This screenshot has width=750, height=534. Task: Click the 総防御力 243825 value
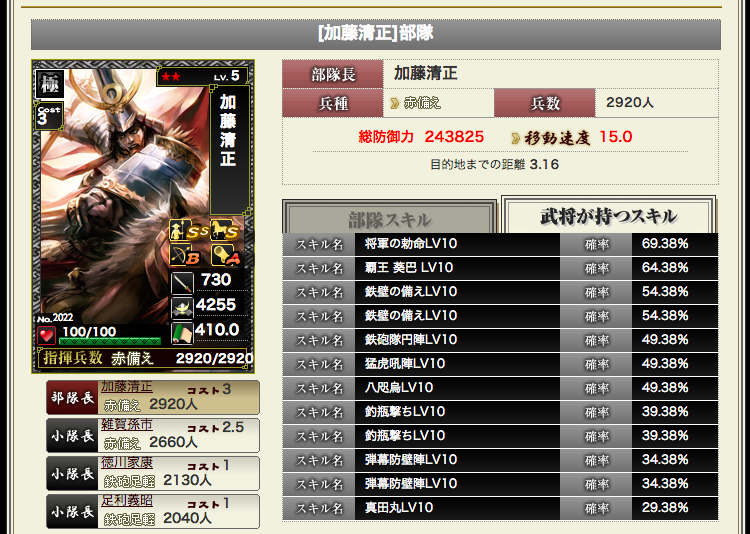454,137
